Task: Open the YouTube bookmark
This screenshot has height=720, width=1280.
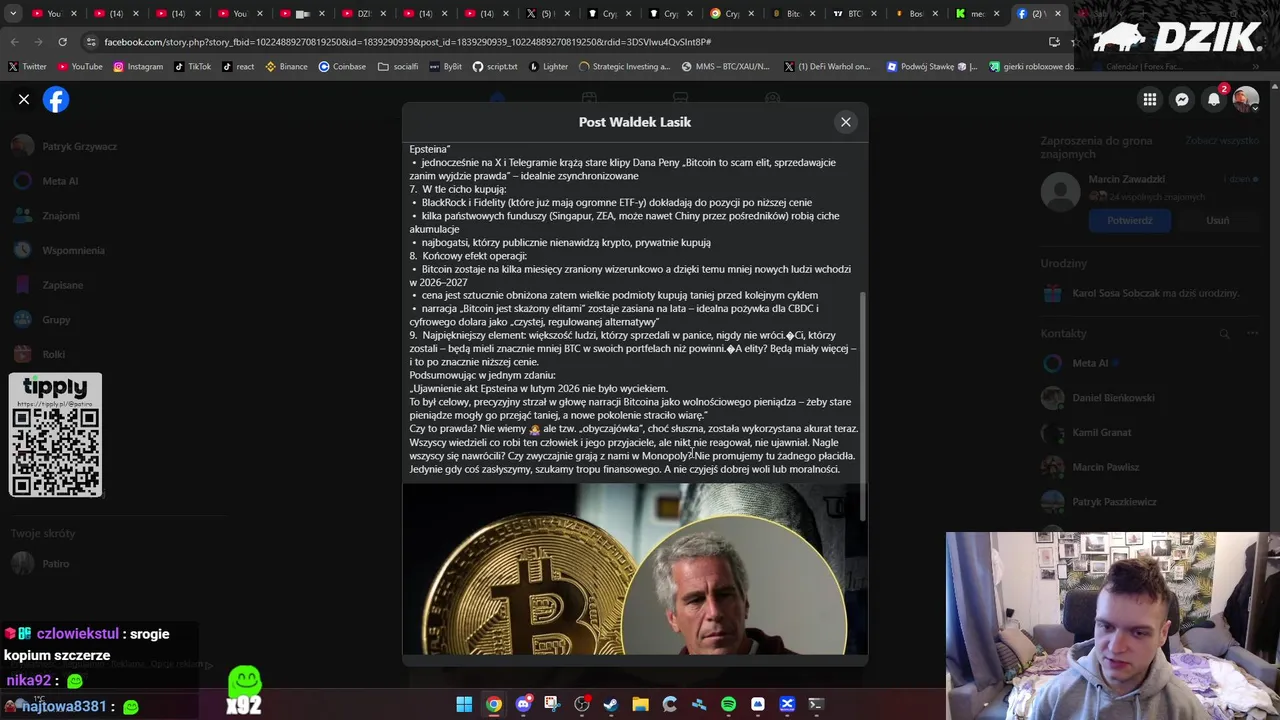Action: pos(80,67)
